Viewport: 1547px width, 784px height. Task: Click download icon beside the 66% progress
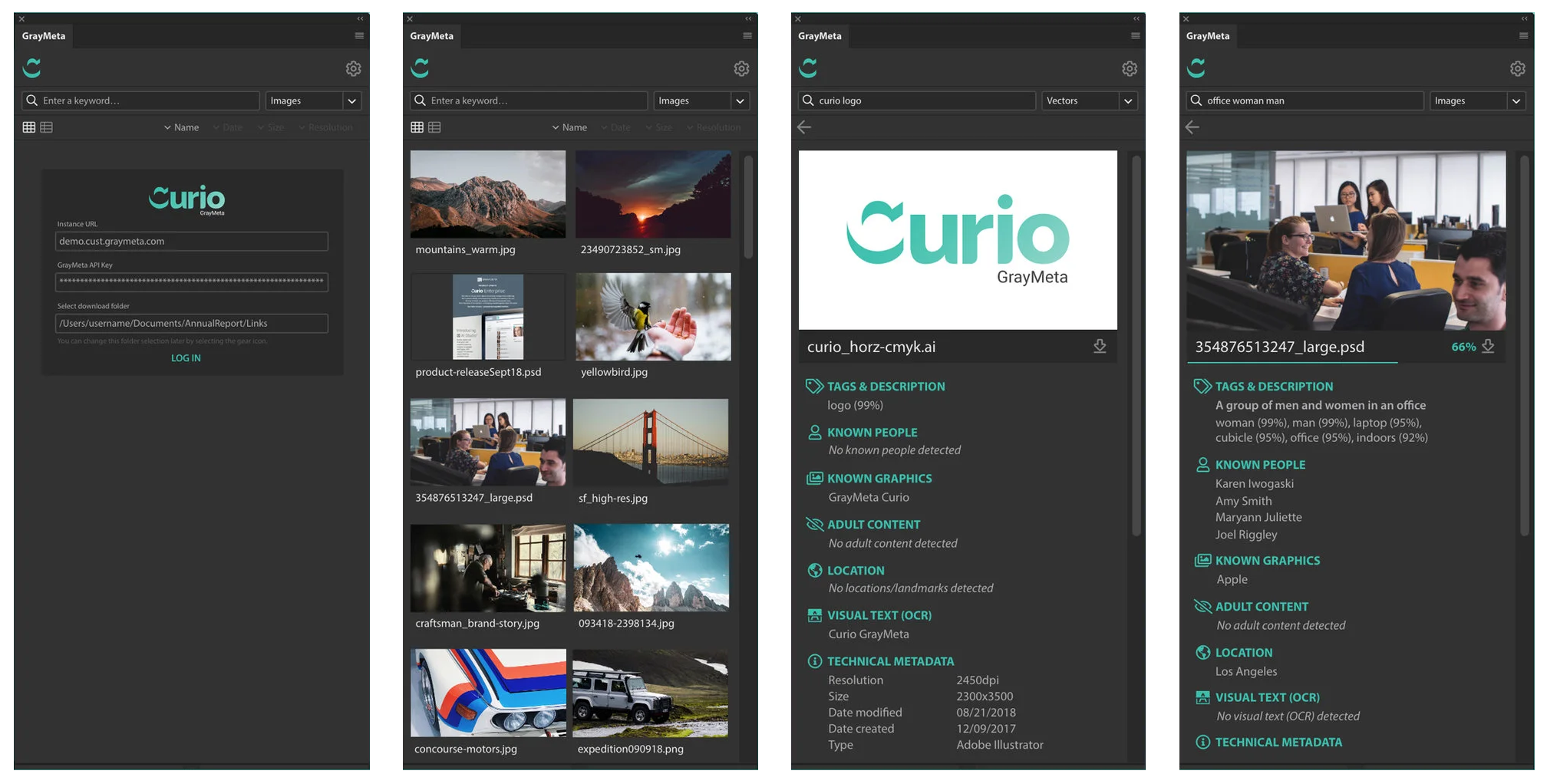[x=1488, y=347]
